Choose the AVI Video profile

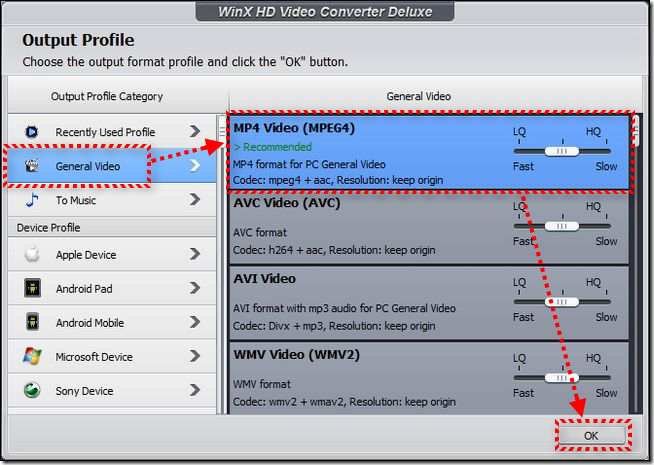(360, 302)
